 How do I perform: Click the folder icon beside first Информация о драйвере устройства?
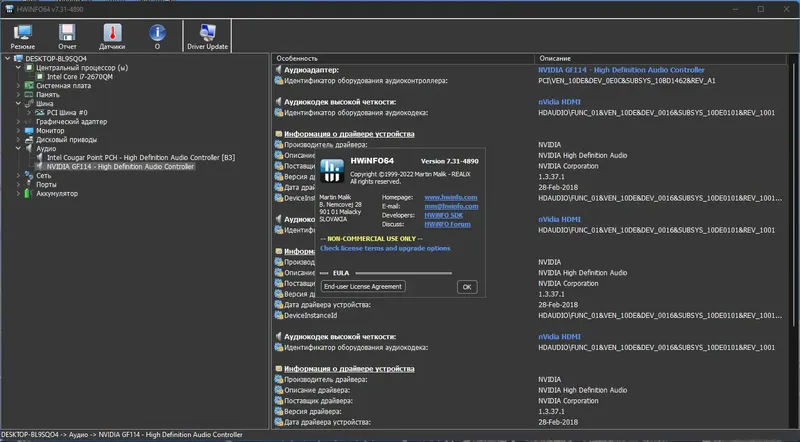click(279, 134)
